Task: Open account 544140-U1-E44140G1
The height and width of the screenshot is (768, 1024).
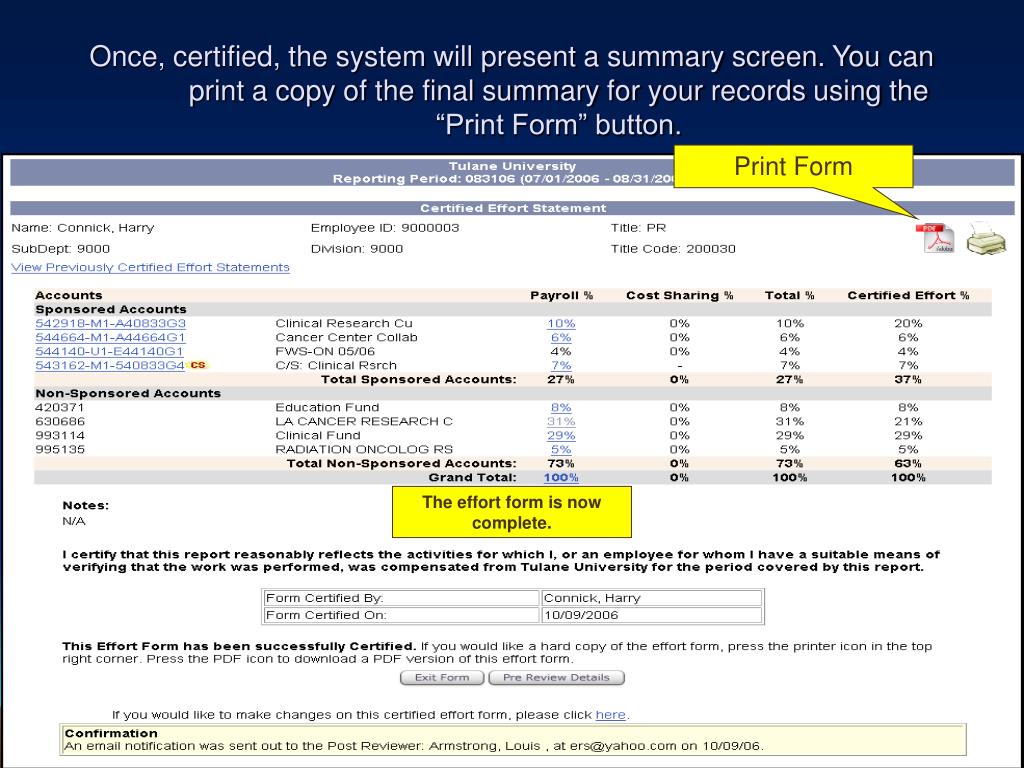Action: [109, 351]
